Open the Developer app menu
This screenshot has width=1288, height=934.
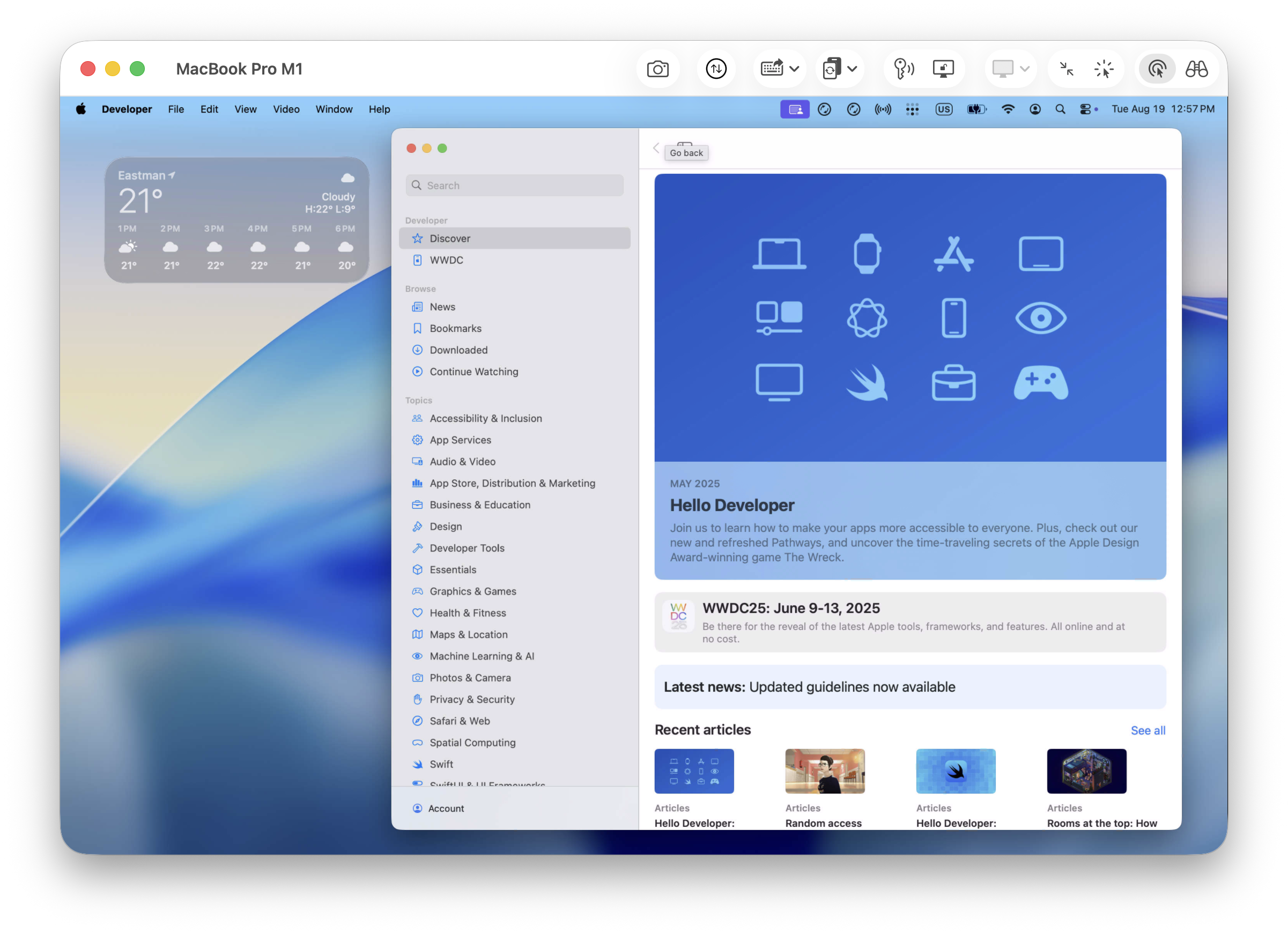[x=127, y=109]
